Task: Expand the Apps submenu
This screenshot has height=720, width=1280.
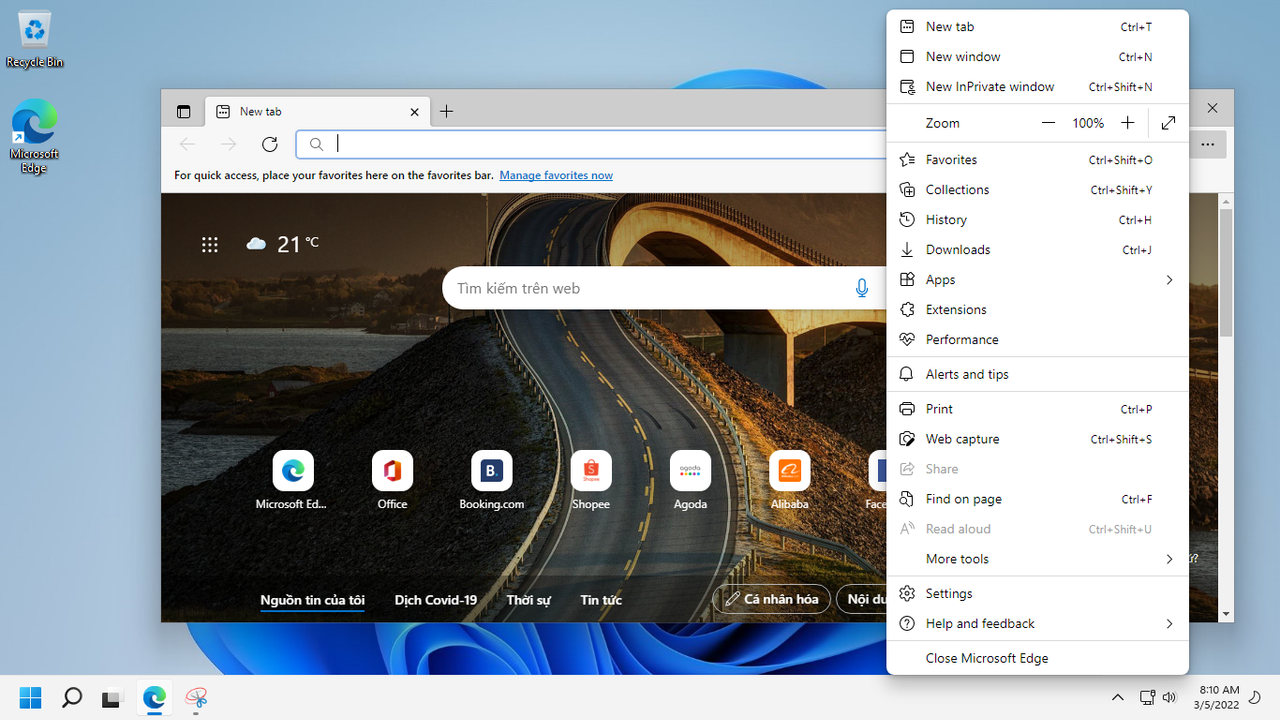Action: click(1038, 279)
